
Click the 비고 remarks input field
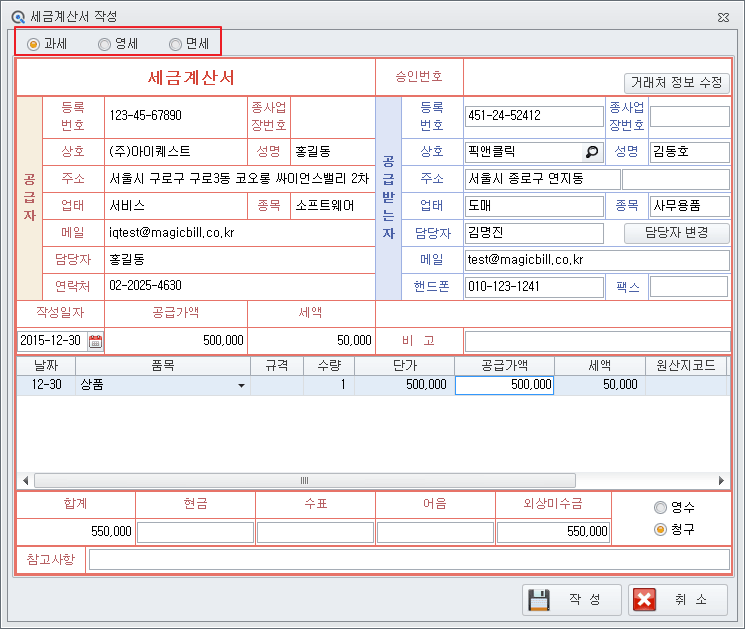pyautogui.click(x=597, y=341)
